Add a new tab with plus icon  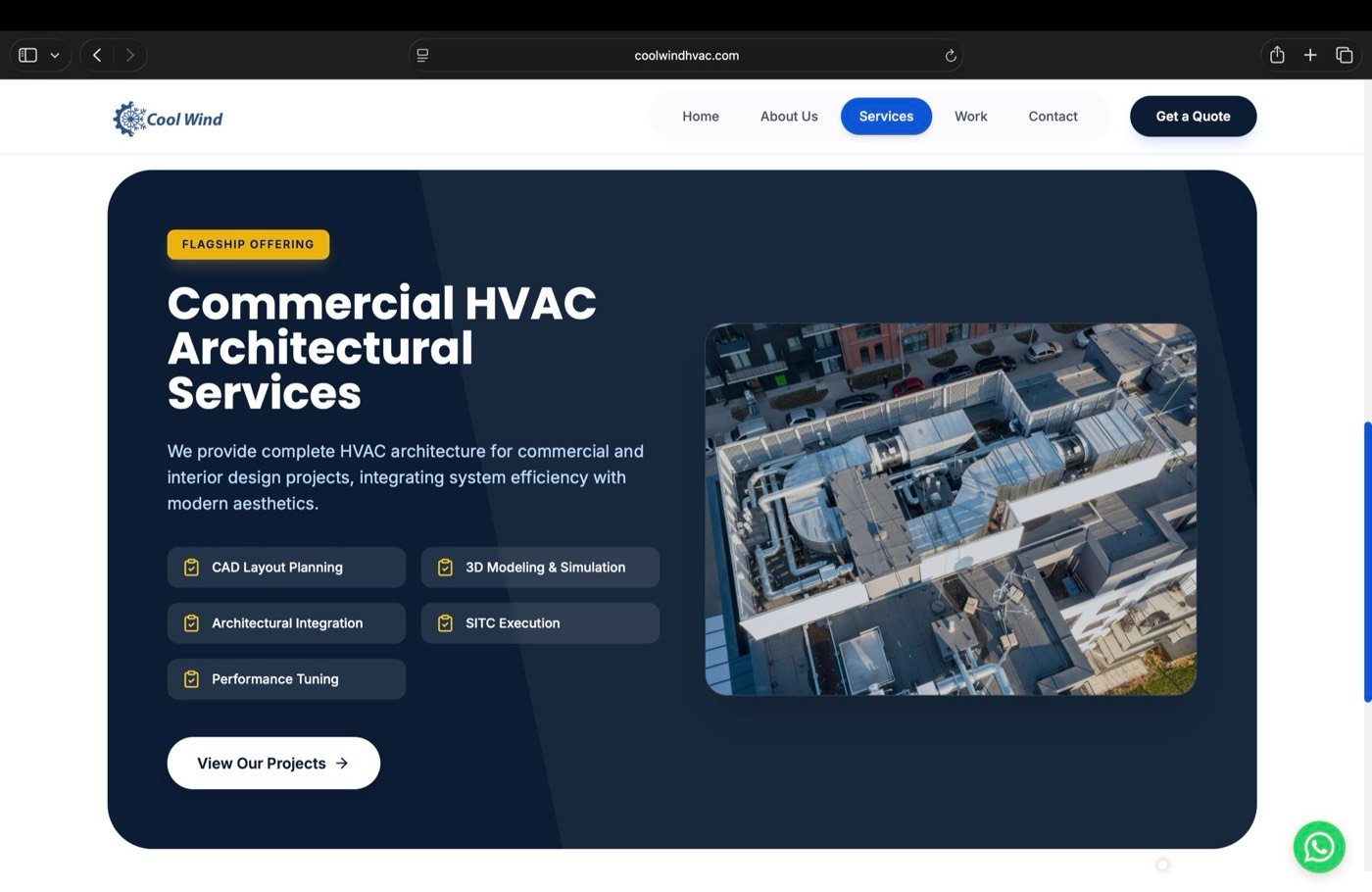1310,55
